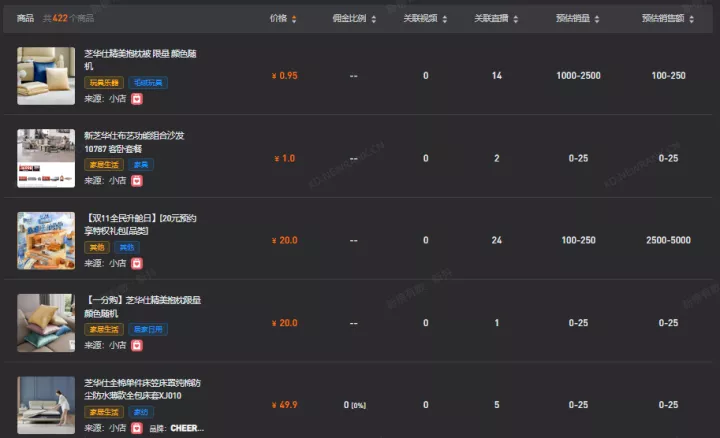This screenshot has width=720, height=438.
Task: Open product title 【双11全民升舱日】20元预约
Action: (x=141, y=224)
